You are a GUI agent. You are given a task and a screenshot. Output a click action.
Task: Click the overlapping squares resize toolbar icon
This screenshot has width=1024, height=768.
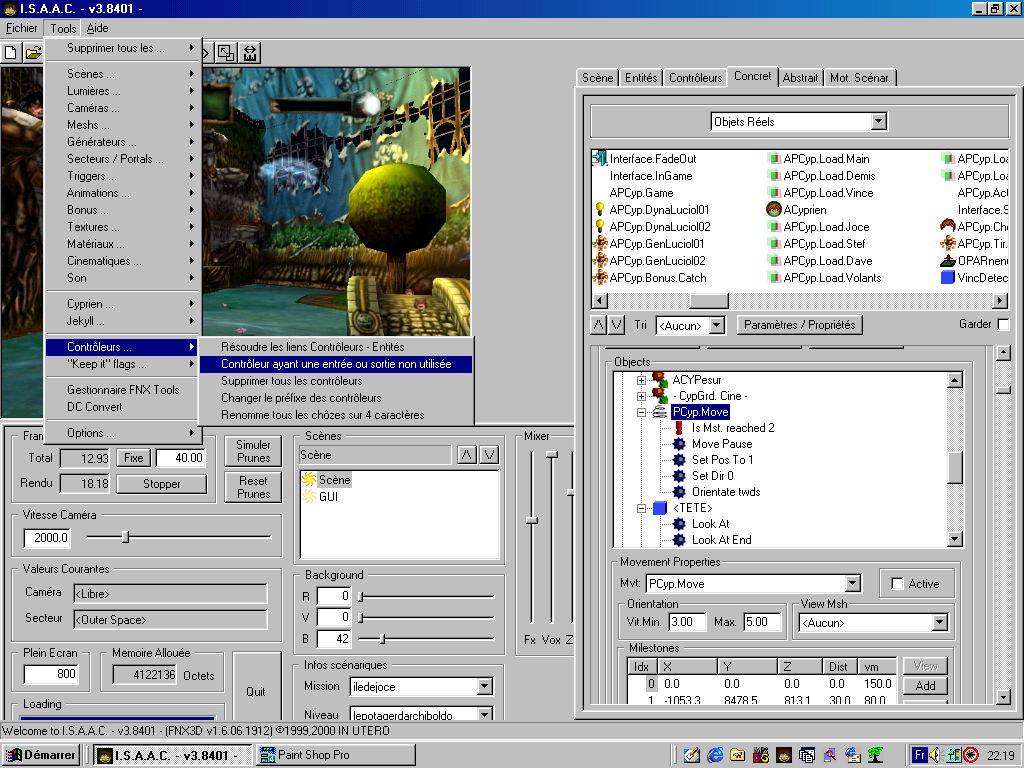point(227,52)
